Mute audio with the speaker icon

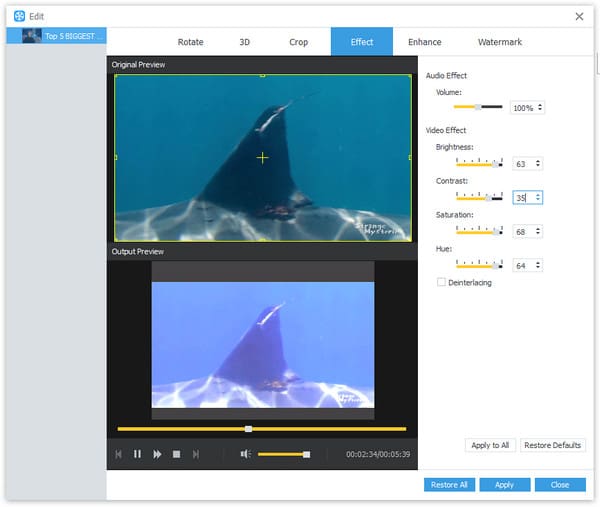pyautogui.click(x=245, y=454)
